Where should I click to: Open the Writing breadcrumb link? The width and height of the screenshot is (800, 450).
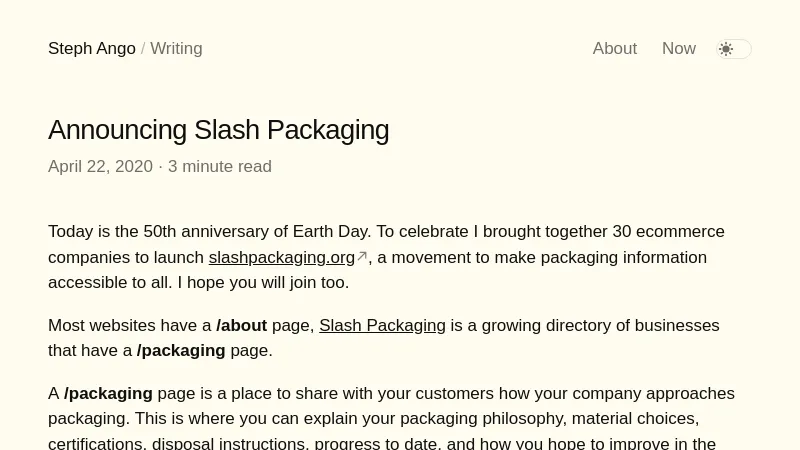(x=176, y=49)
